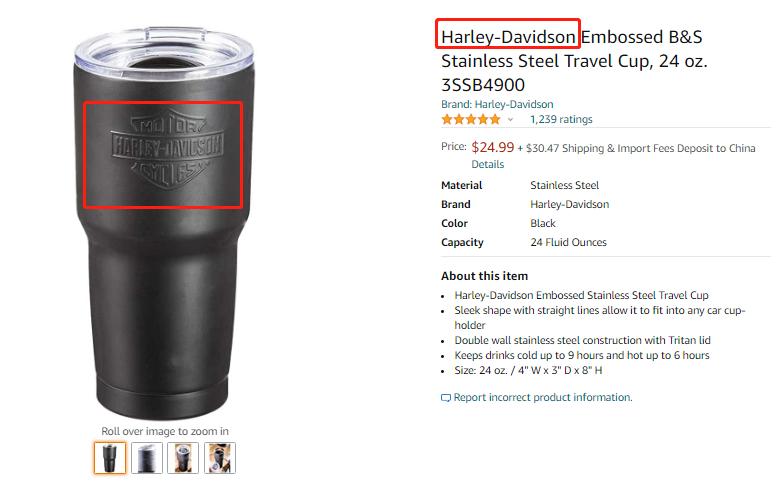Open the 1,239 ratings link
Viewport: 784px width, 495px height.
click(561, 119)
